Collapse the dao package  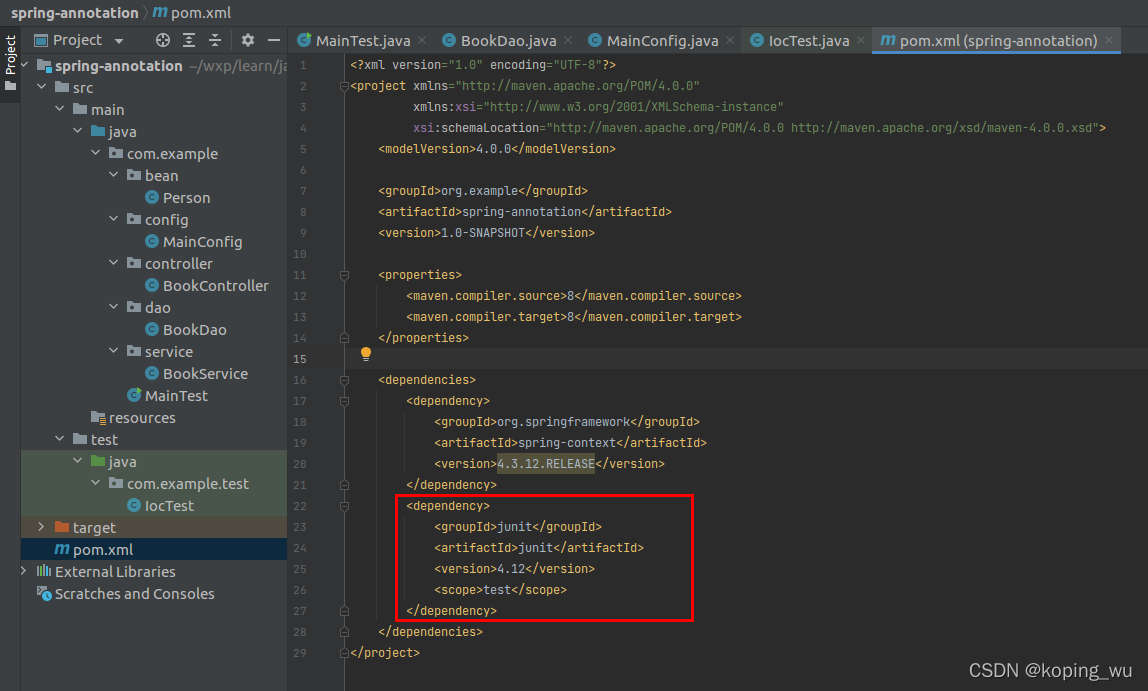pyautogui.click(x=113, y=307)
